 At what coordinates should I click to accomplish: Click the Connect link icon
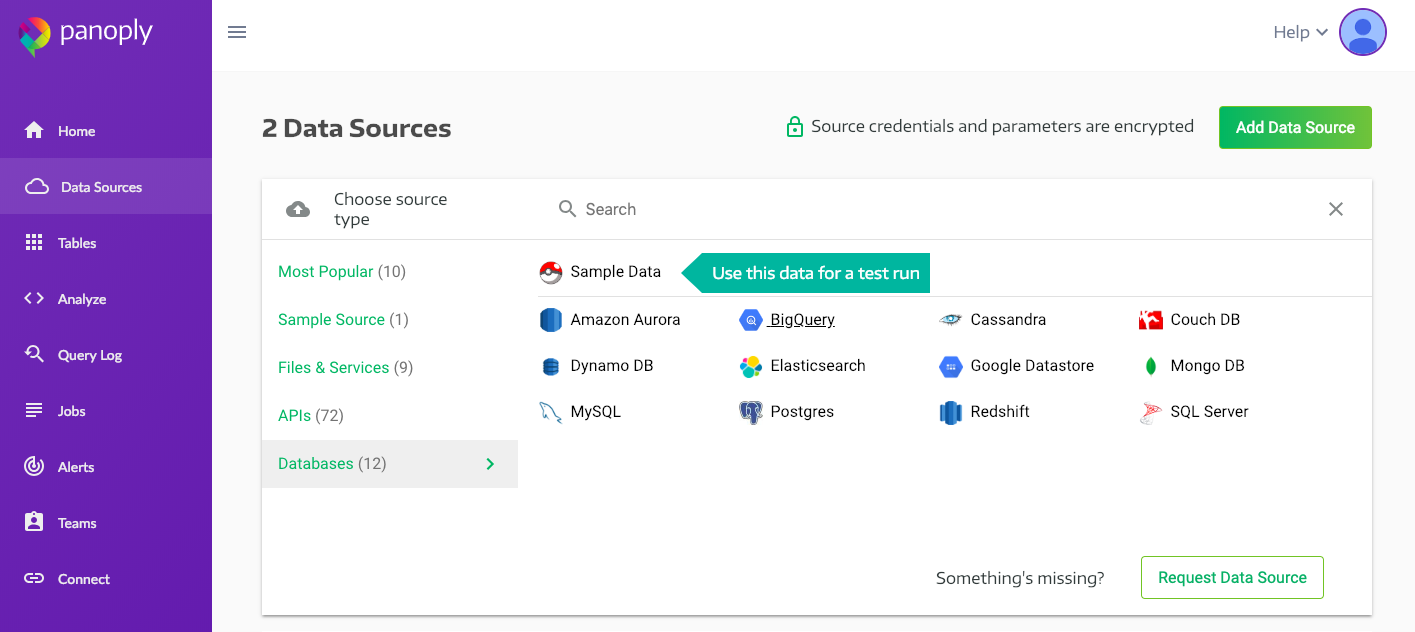coord(34,578)
